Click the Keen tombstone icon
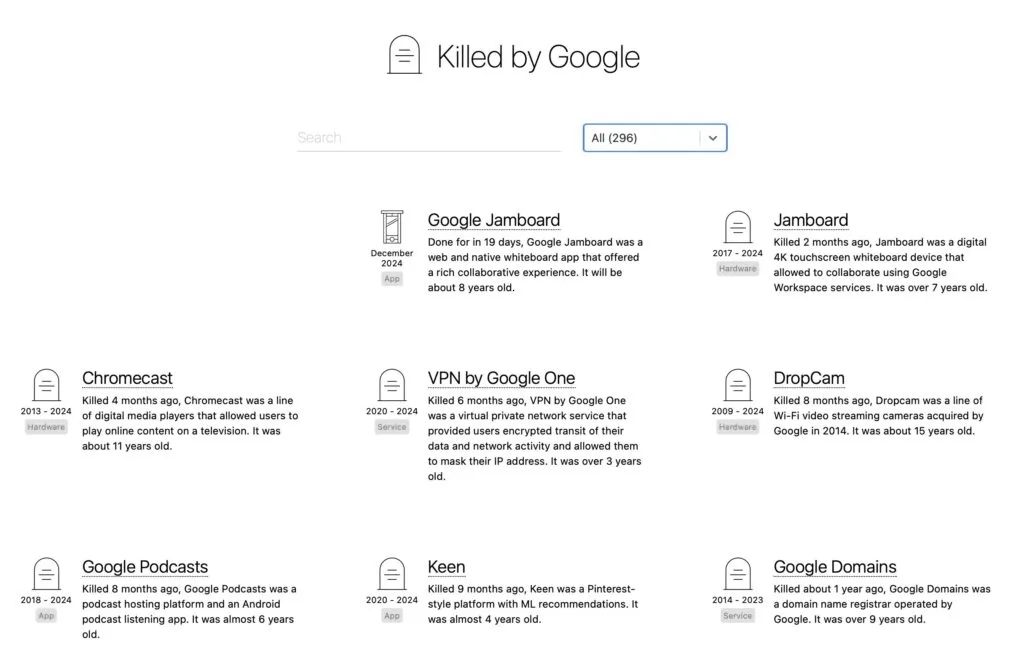Screen dimensions: 1024x670 coord(391,574)
